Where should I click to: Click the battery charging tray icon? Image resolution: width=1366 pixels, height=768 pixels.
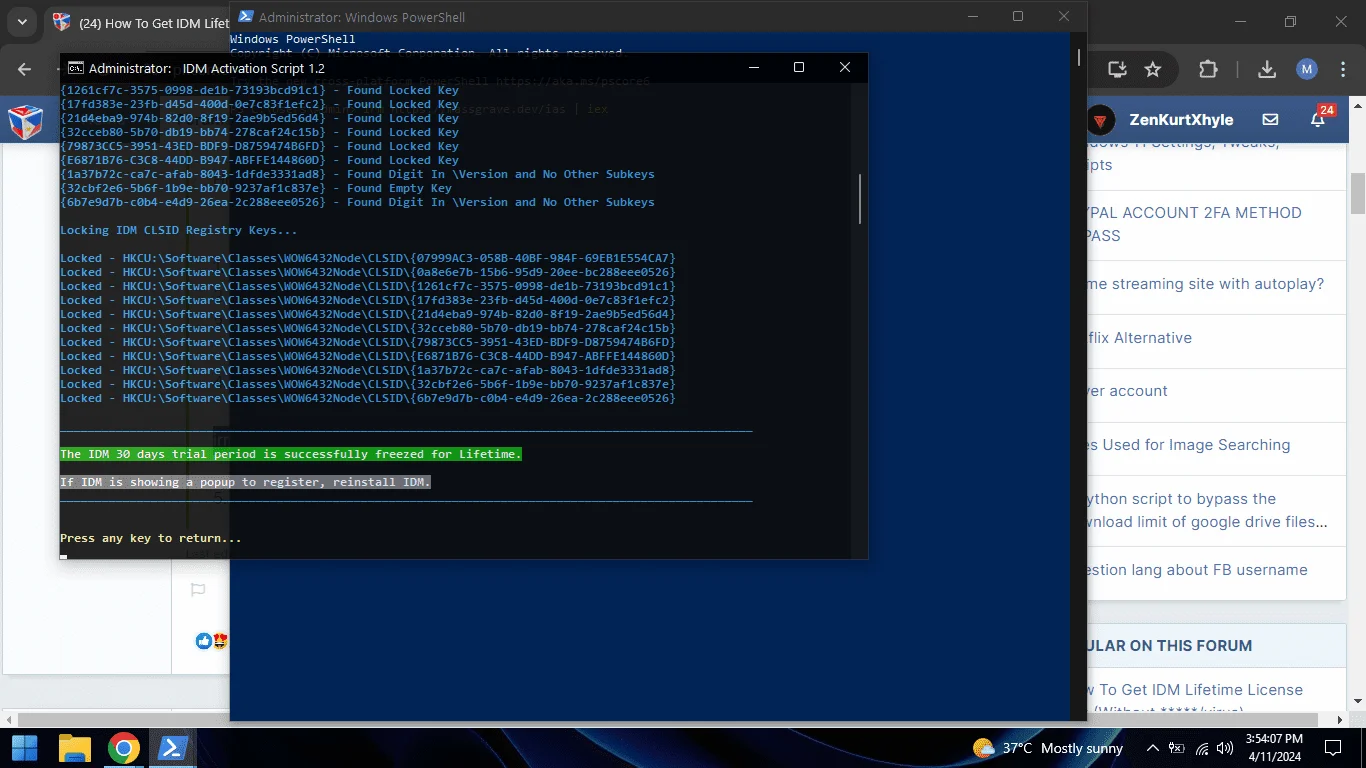tap(1177, 748)
